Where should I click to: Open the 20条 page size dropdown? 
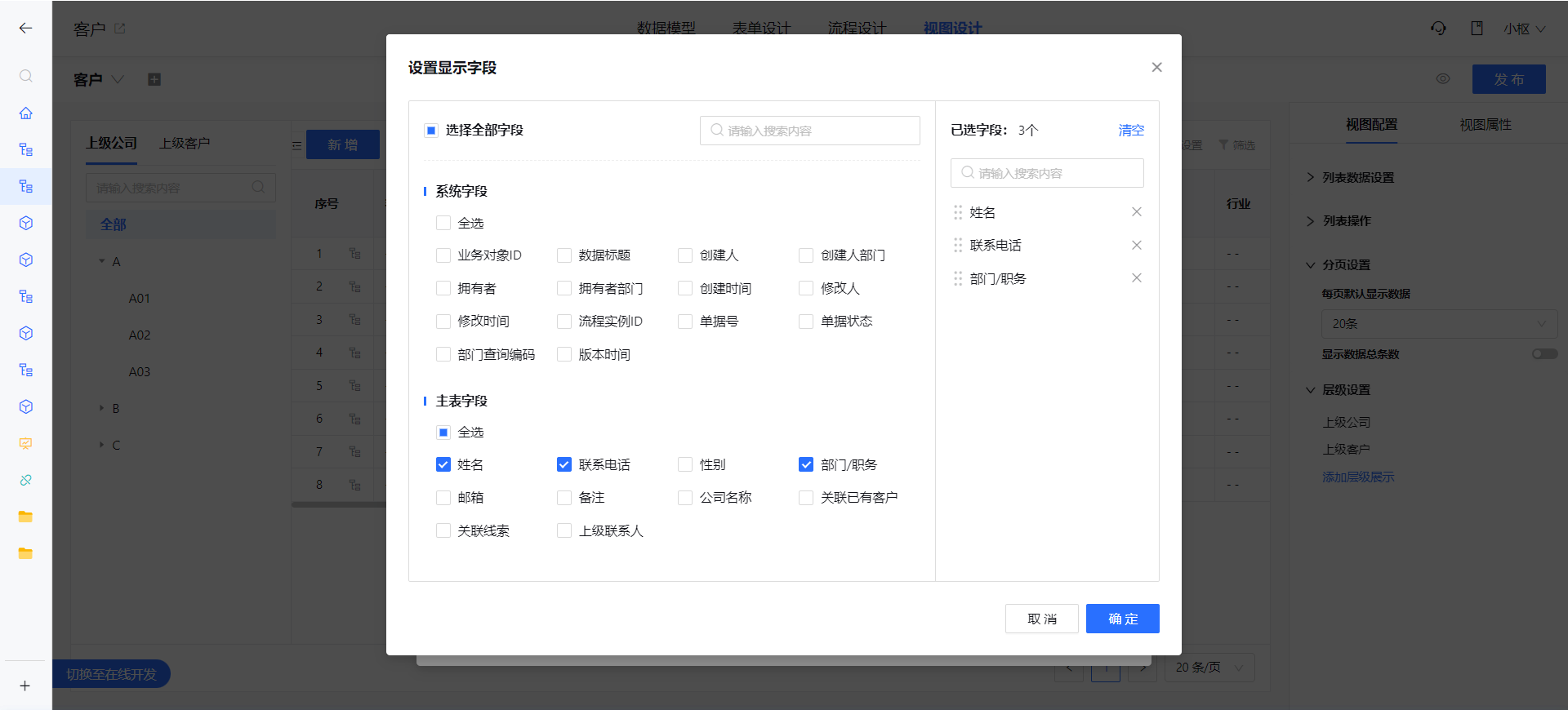(1439, 324)
